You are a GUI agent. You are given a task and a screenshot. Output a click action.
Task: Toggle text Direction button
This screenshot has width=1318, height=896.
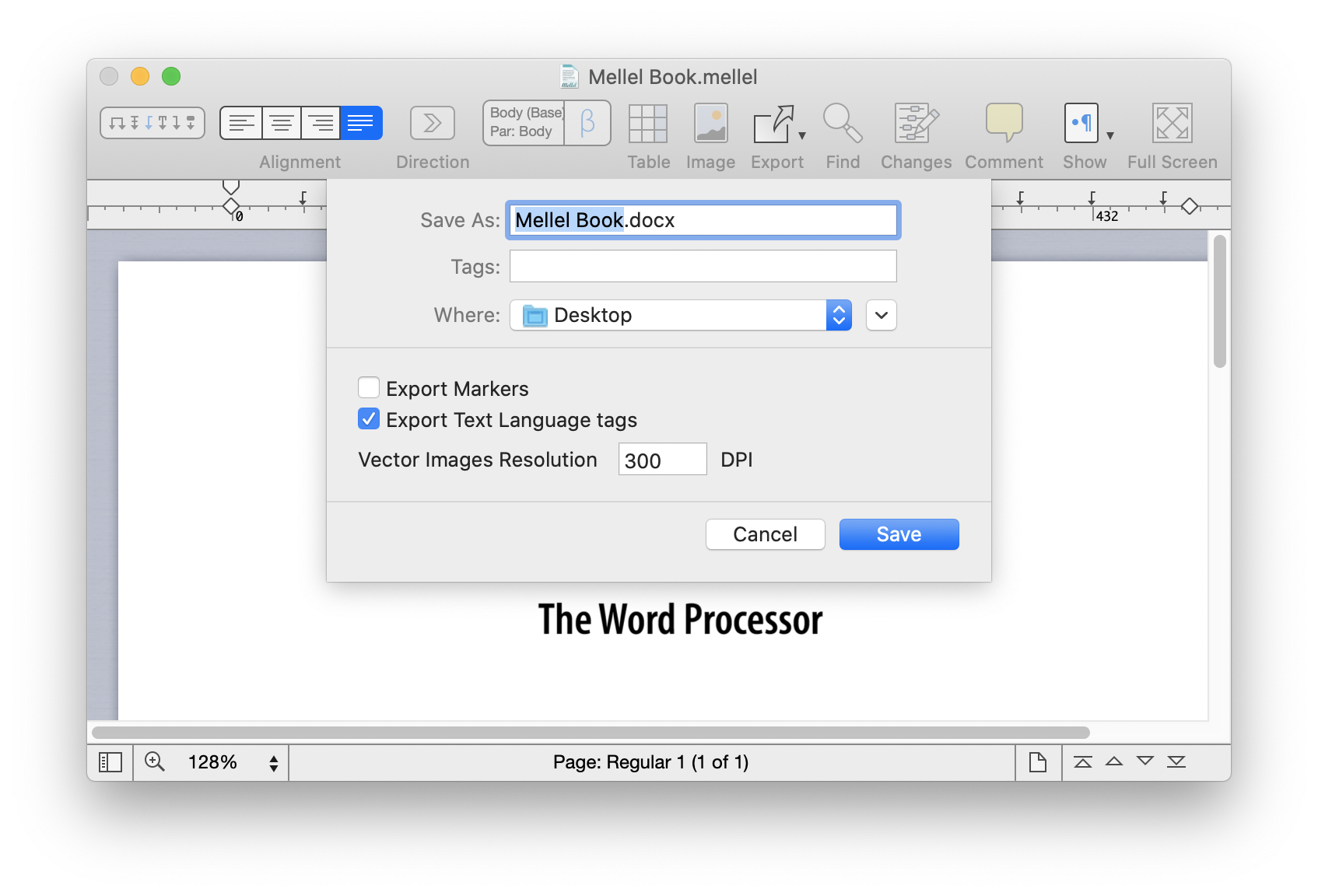433,123
